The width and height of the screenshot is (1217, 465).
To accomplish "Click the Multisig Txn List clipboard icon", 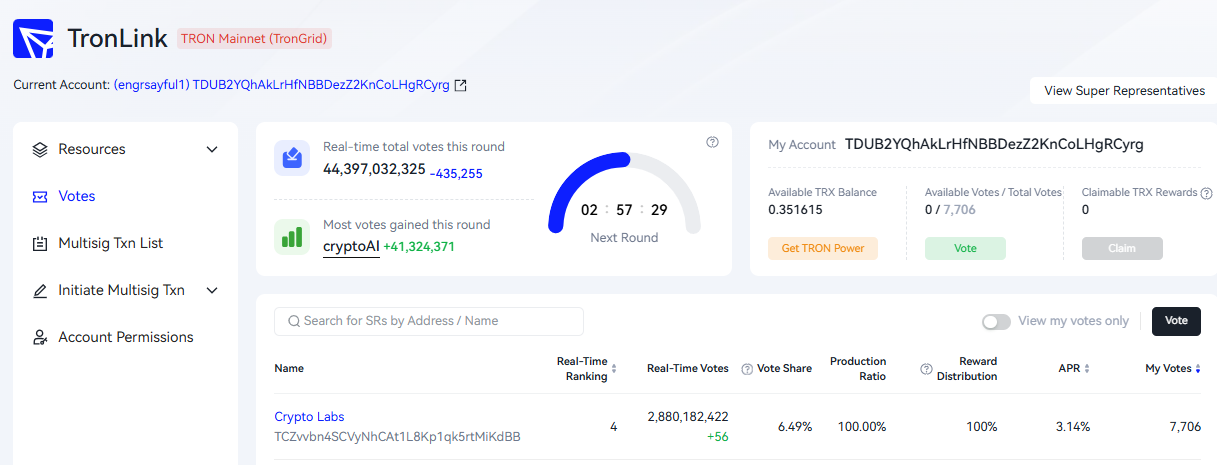I will (x=40, y=243).
